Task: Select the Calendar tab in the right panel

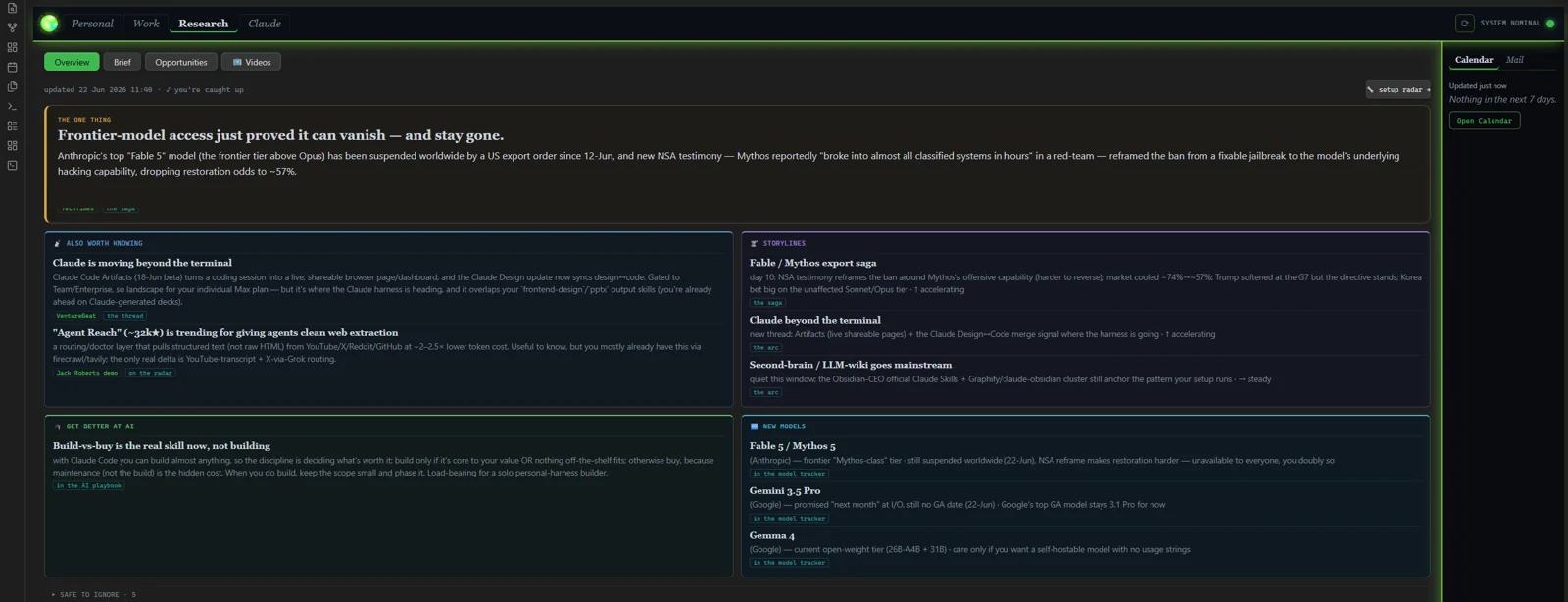Action: click(1474, 60)
